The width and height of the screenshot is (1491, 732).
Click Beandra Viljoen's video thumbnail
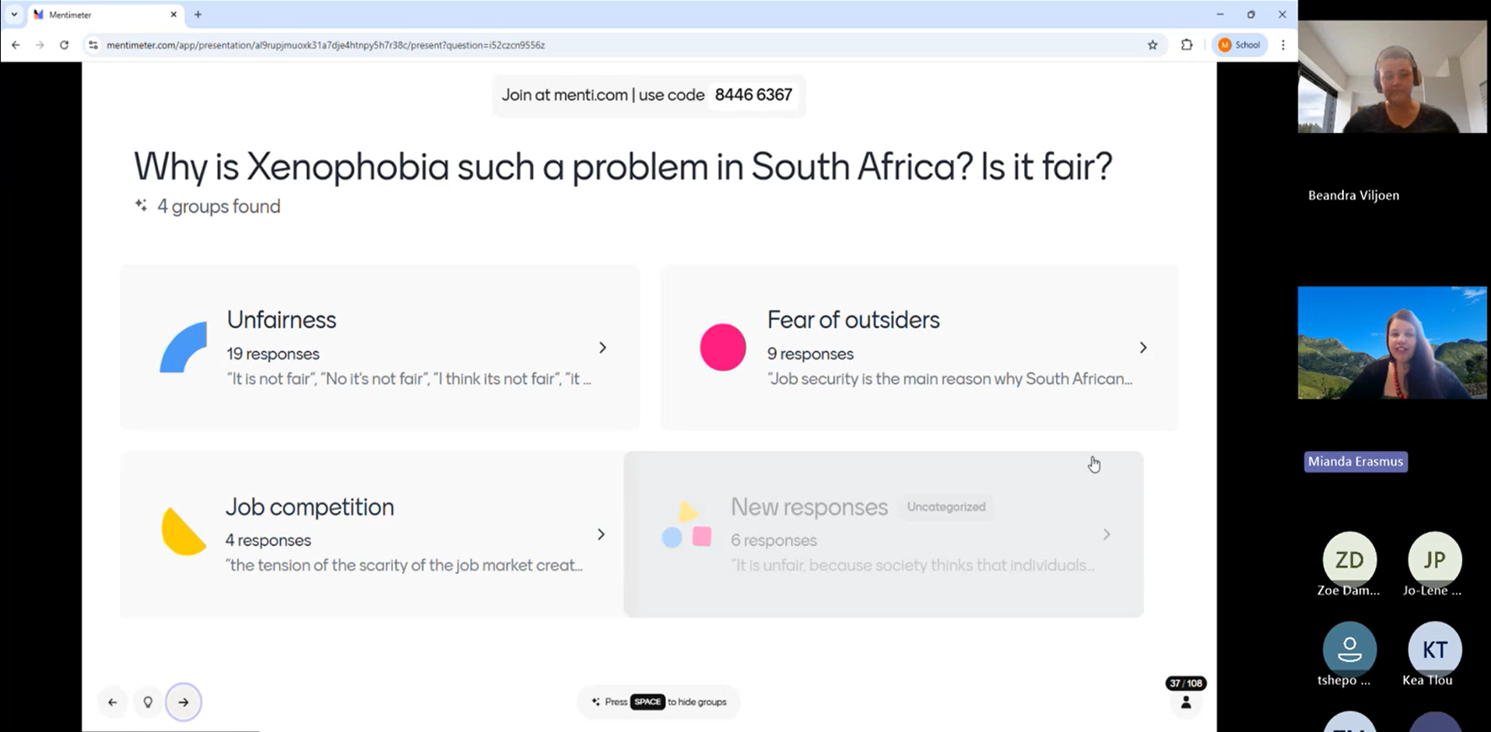pyautogui.click(x=1392, y=76)
